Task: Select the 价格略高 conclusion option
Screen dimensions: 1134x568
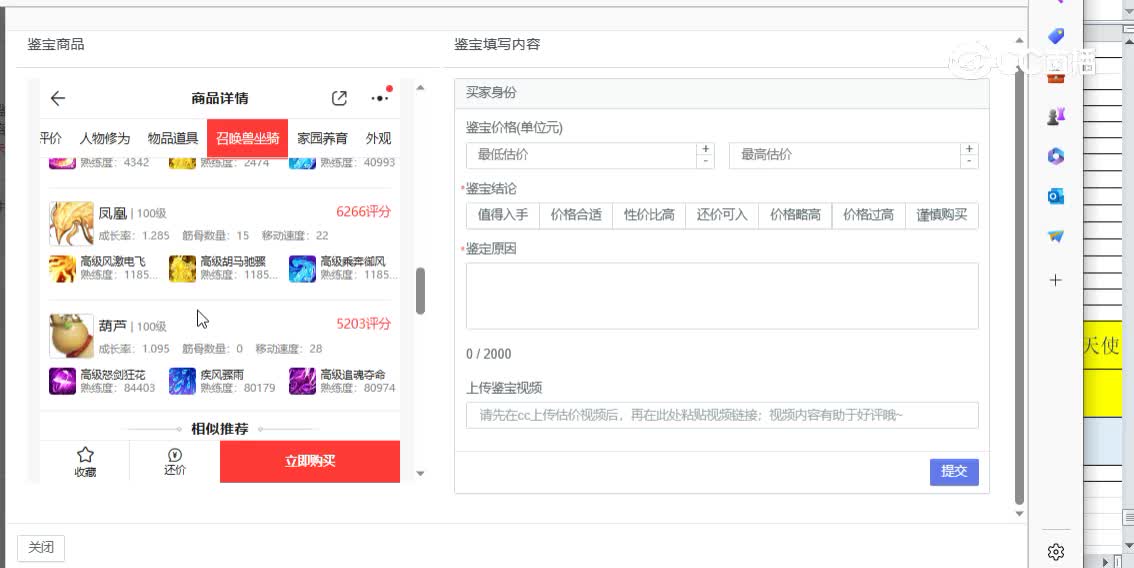Action: [795, 215]
